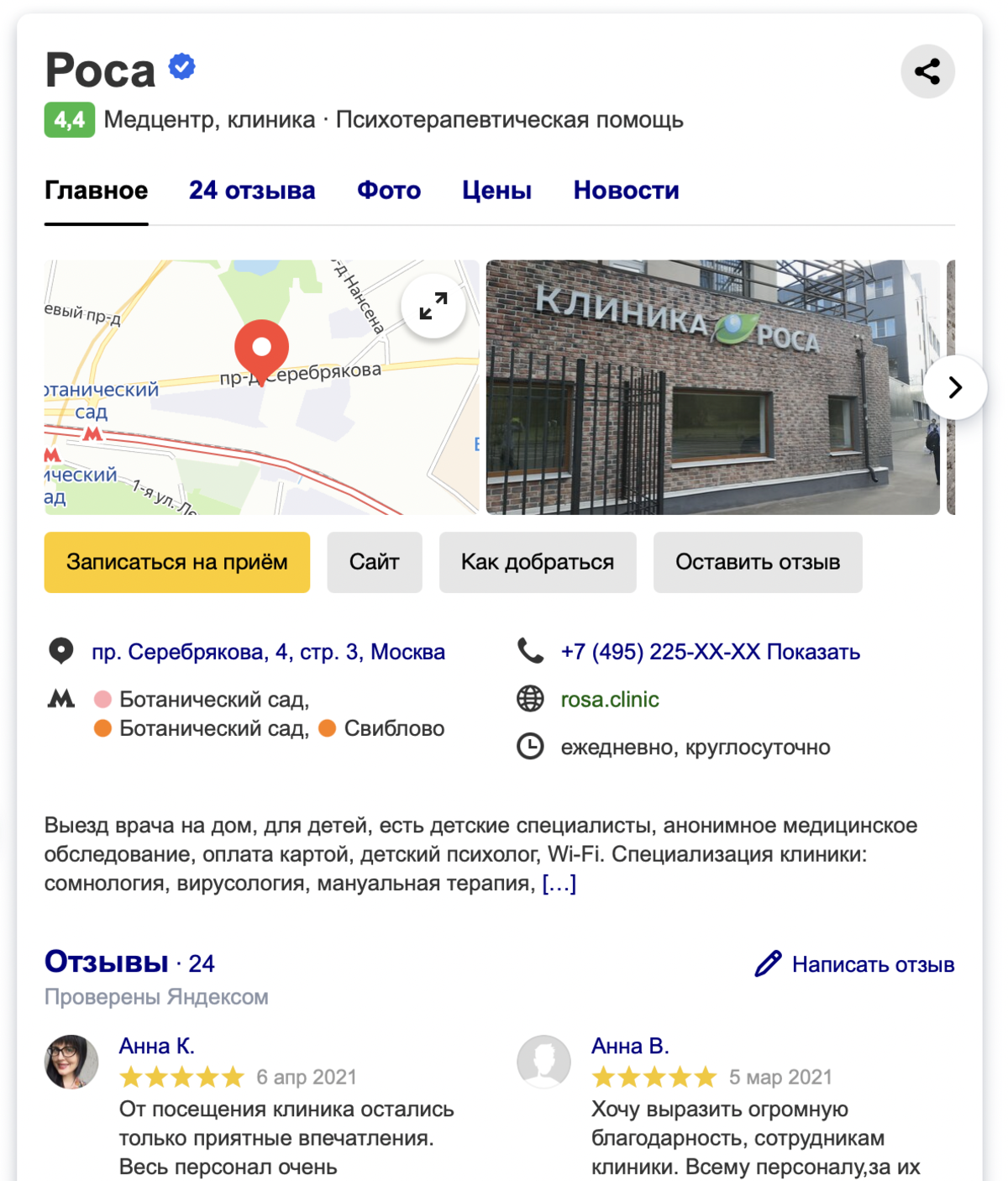This screenshot has width=1008, height=1181.
Task: Open the Новости tab
Action: click(x=627, y=191)
